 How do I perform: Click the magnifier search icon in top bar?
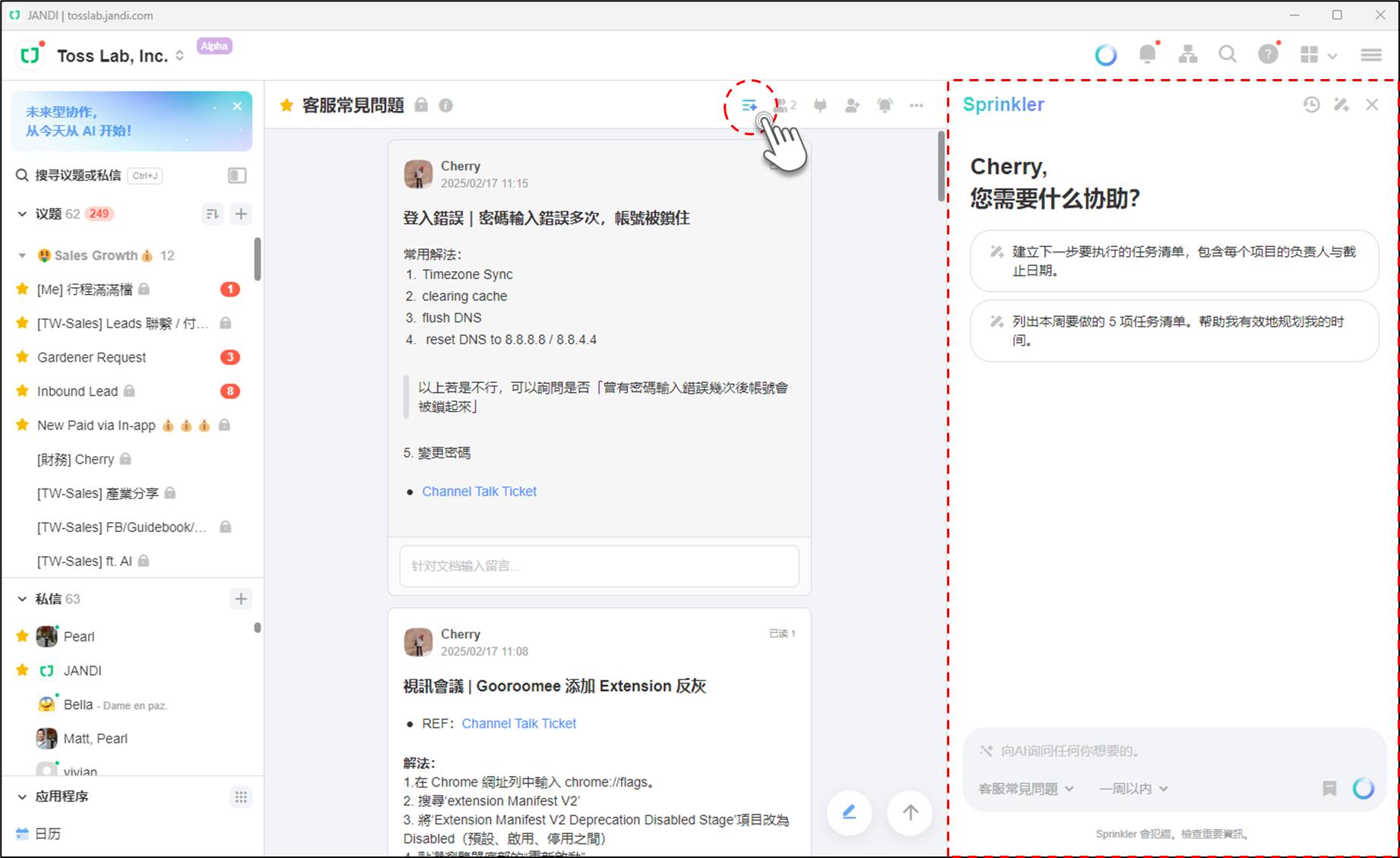click(1227, 54)
